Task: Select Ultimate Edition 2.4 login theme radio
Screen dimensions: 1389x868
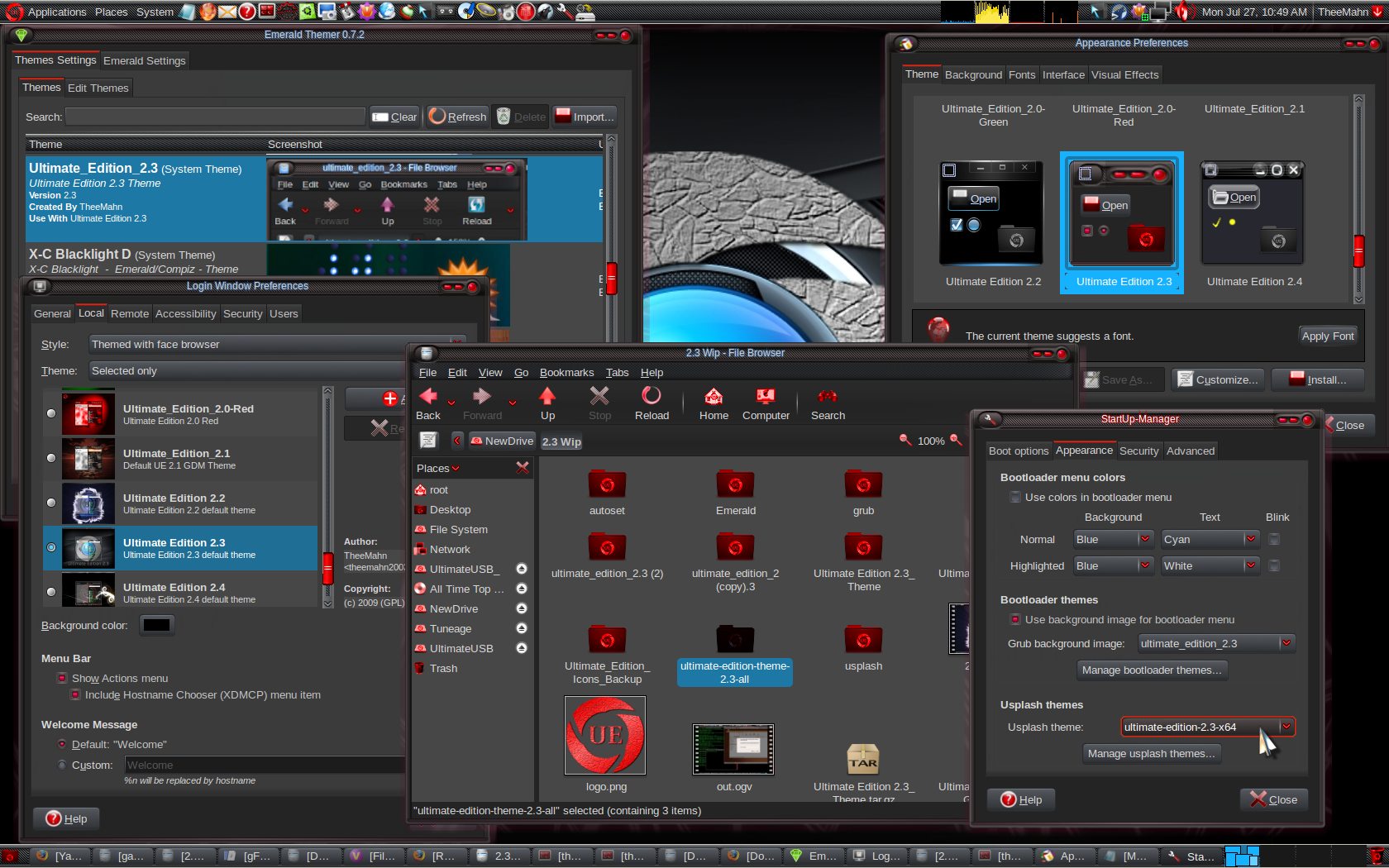Action: coord(51,592)
